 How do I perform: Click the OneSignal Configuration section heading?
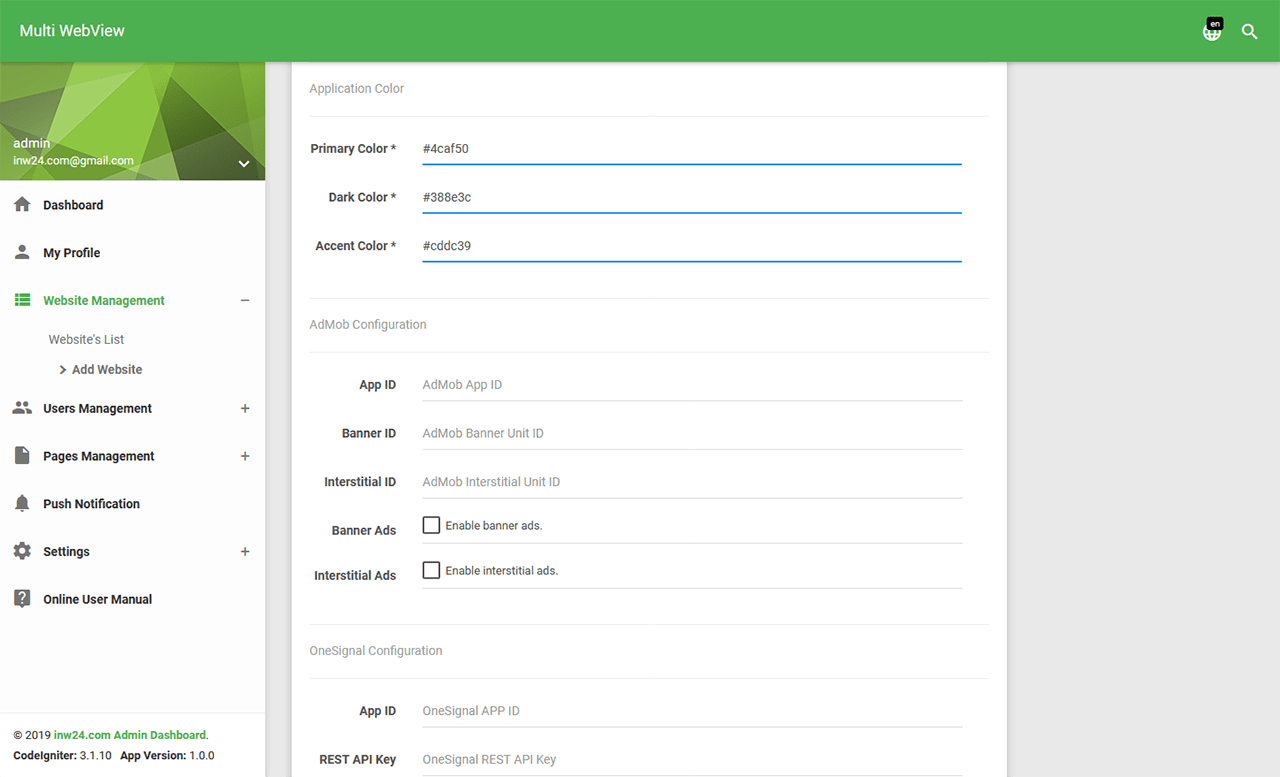[376, 651]
